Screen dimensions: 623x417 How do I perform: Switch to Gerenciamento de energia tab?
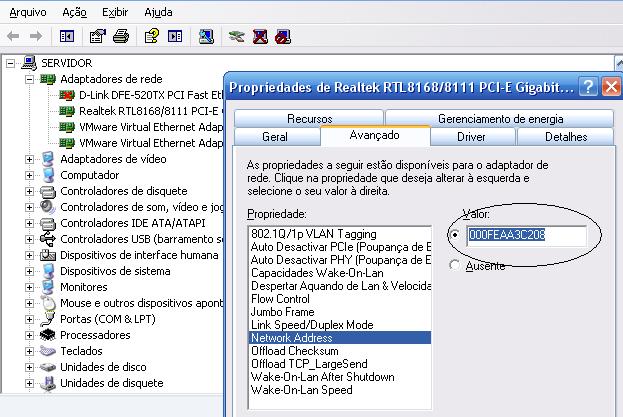coord(500,119)
